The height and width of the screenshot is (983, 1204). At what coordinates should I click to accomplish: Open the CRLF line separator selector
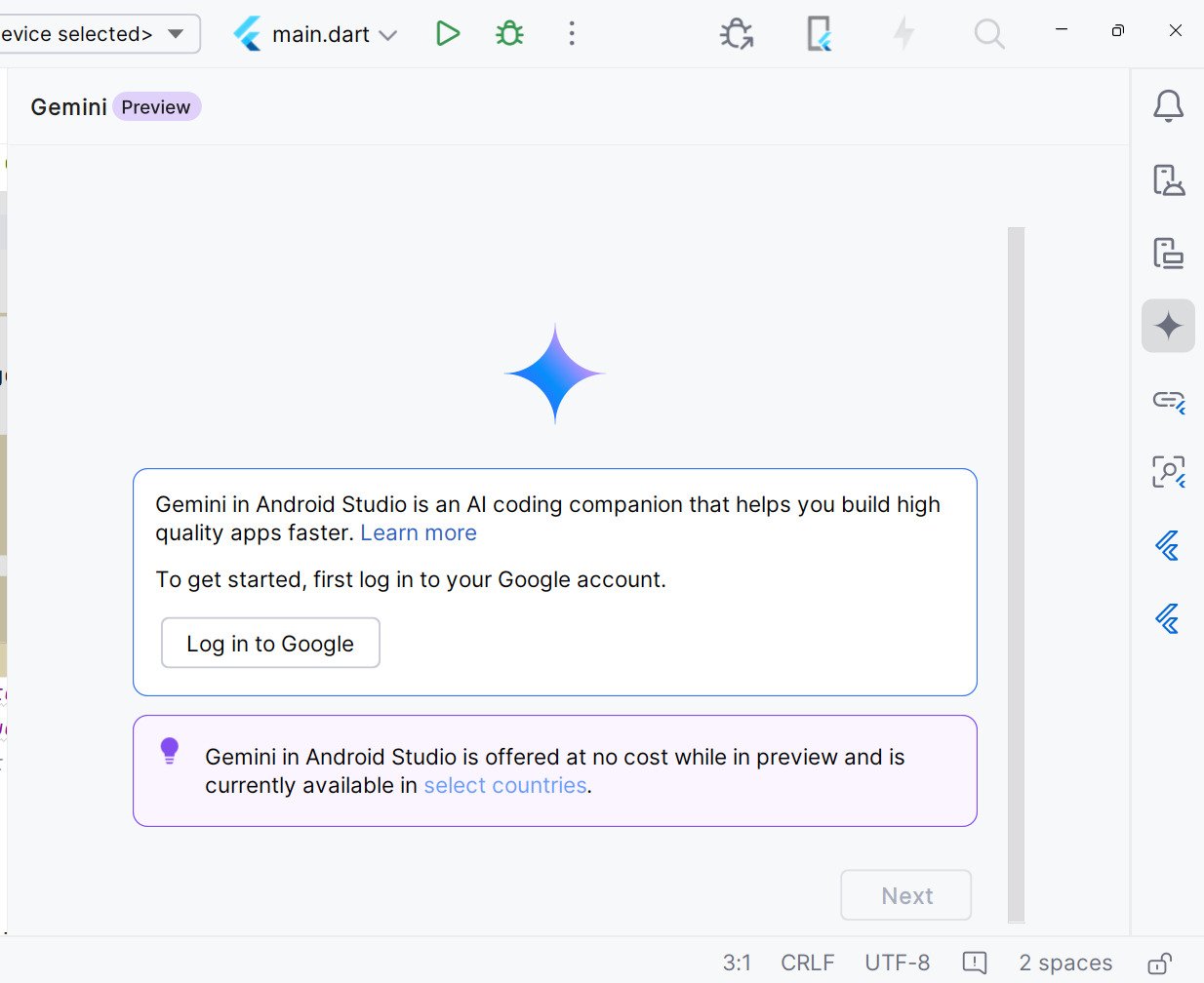807,963
